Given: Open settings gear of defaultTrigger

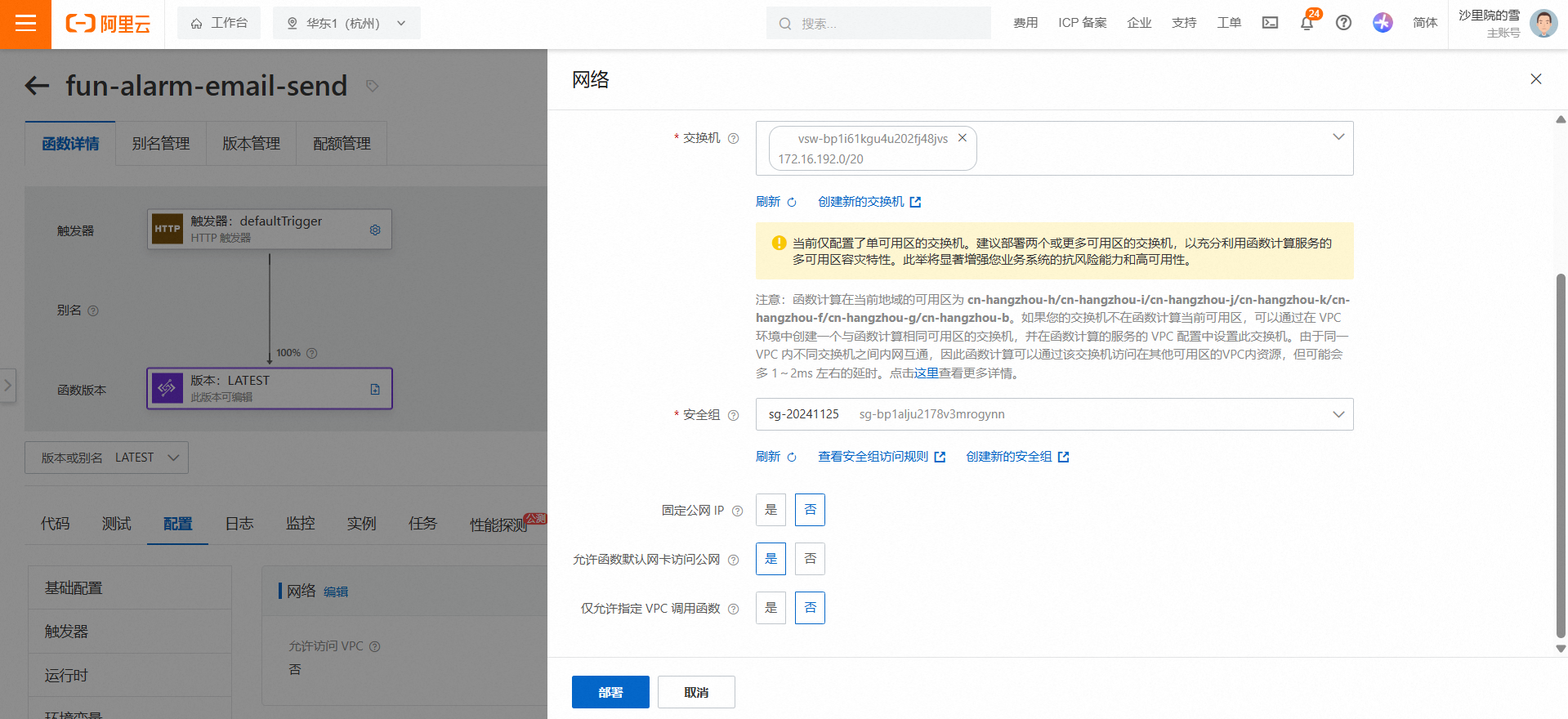Looking at the screenshot, I should tap(375, 230).
